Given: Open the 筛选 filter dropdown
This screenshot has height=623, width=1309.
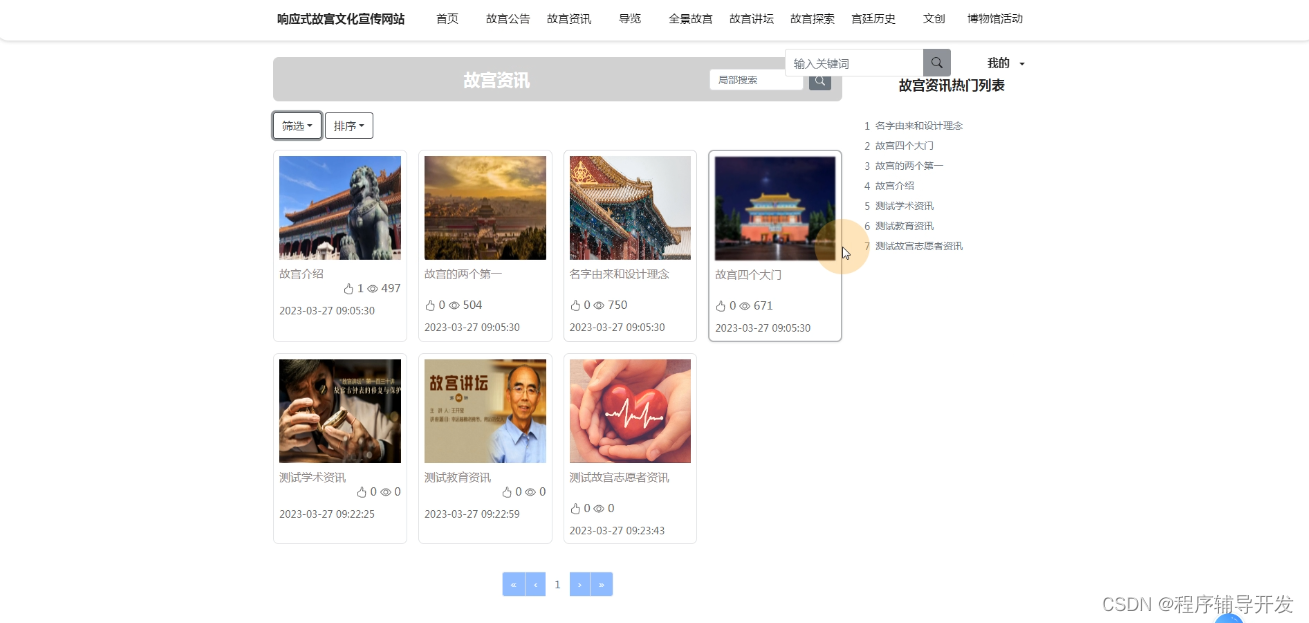Looking at the screenshot, I should click(x=297, y=126).
